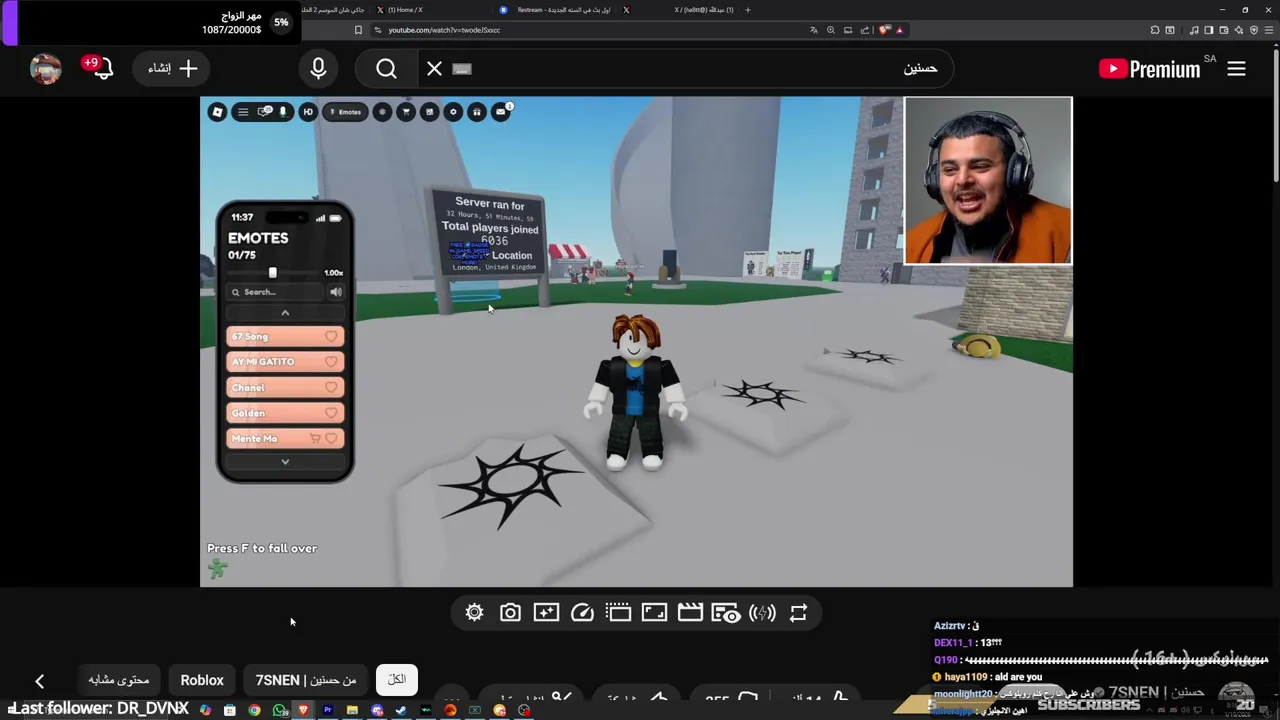Open the playback speed gauge

point(582,613)
